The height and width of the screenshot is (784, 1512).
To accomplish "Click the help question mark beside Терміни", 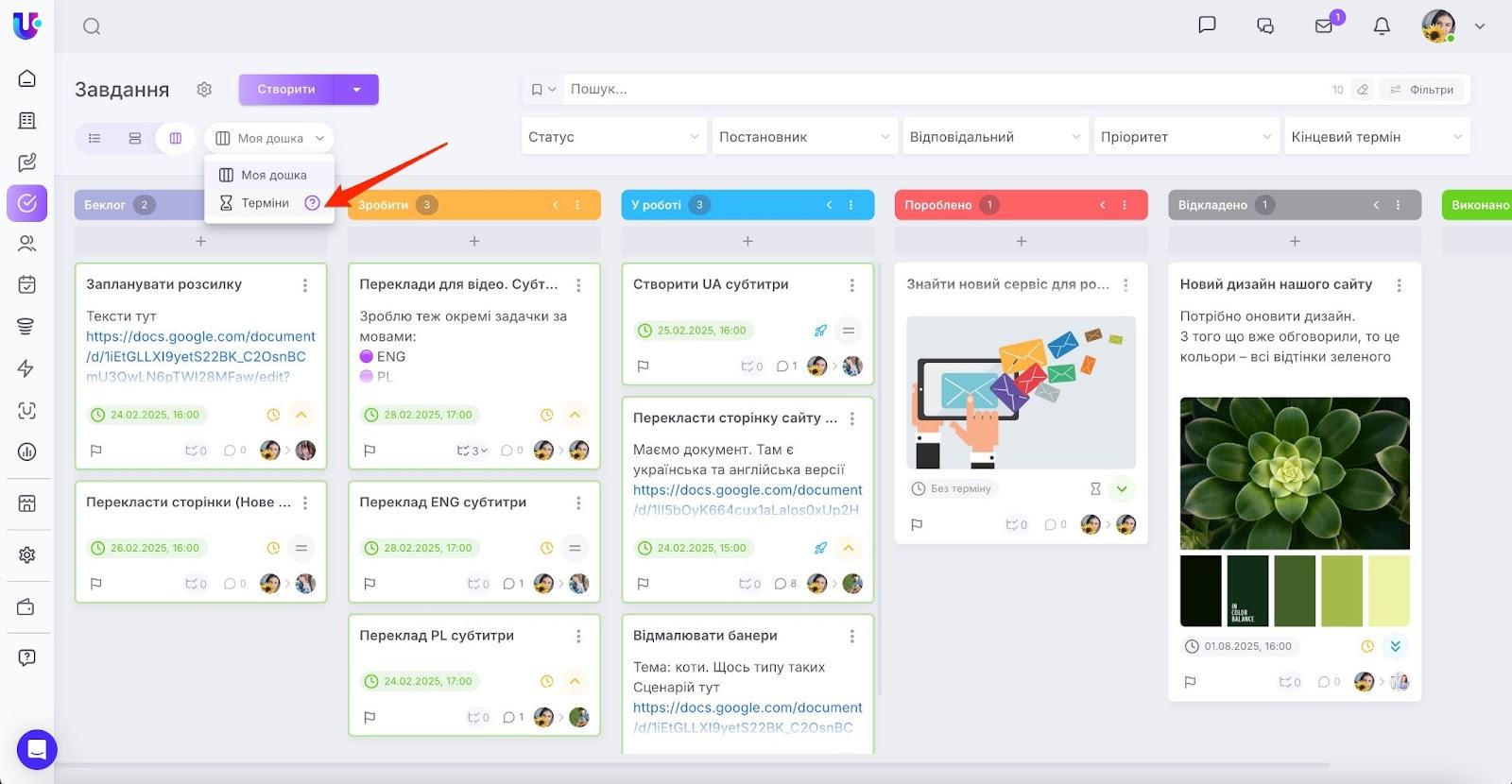I will 312,203.
